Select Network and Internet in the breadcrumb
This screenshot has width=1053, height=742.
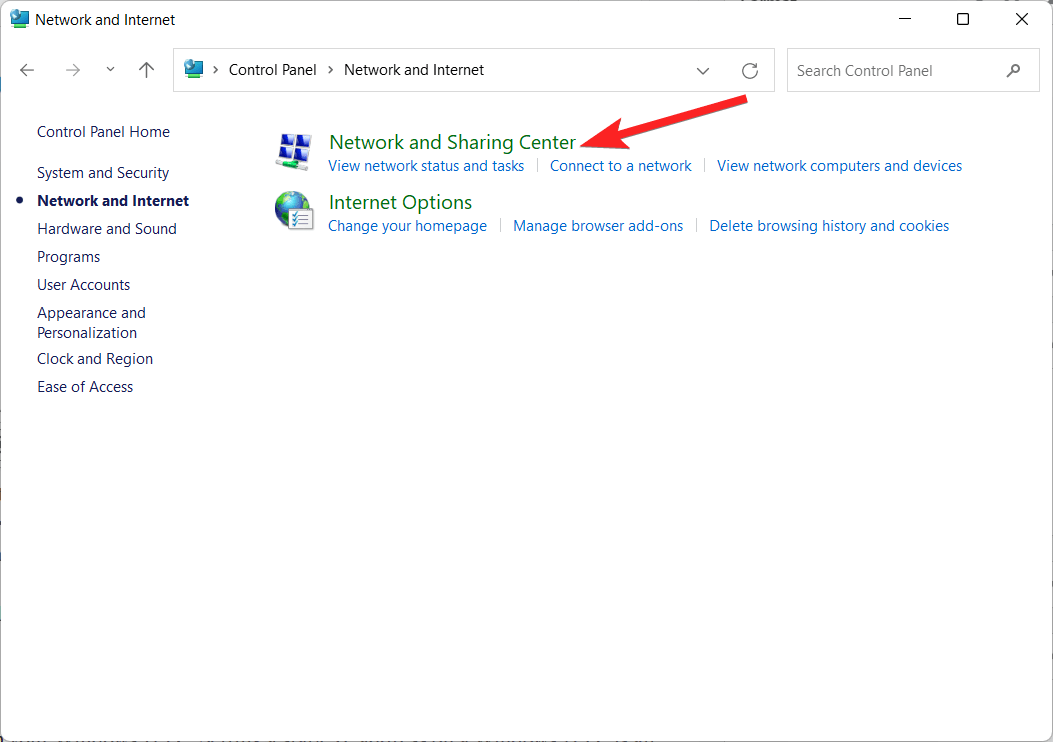413,69
